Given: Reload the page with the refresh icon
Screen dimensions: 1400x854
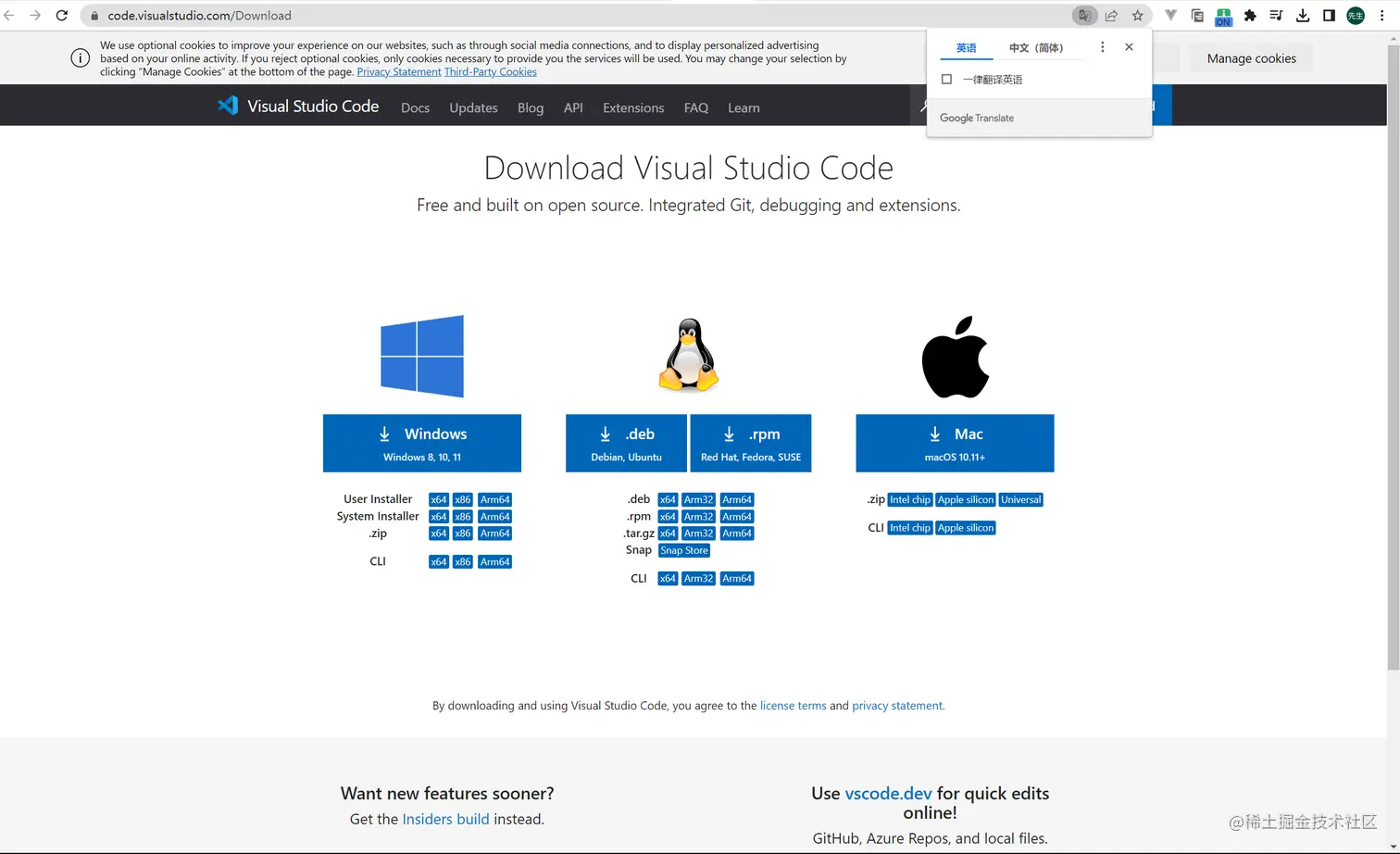Looking at the screenshot, I should [62, 16].
